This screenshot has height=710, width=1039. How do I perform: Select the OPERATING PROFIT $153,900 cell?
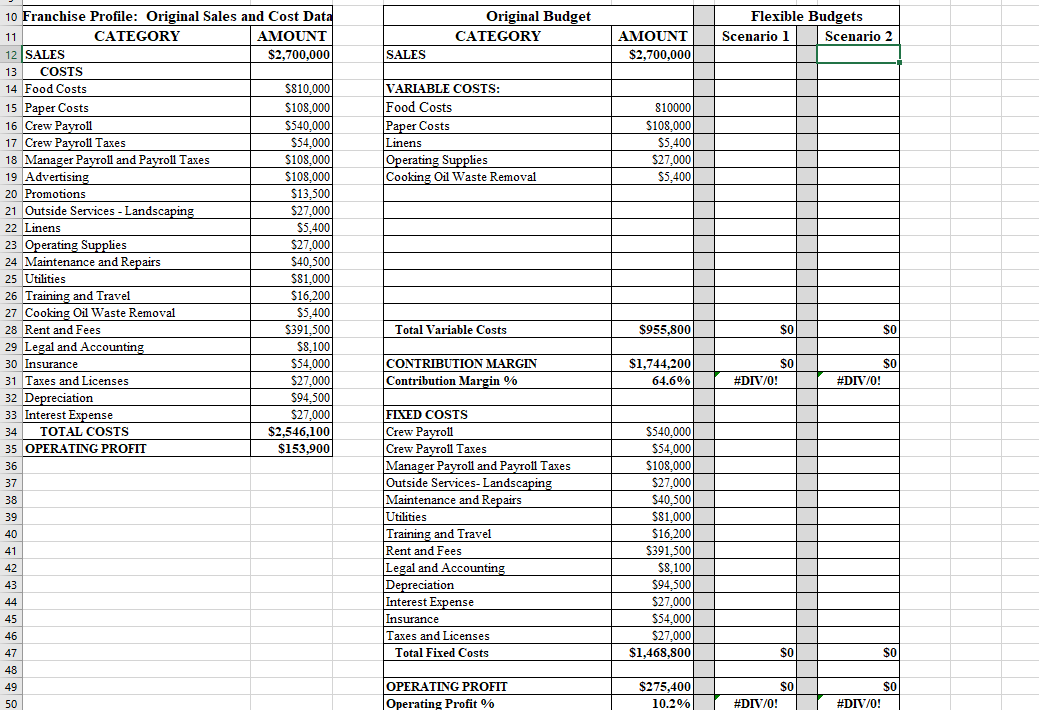[x=292, y=449]
